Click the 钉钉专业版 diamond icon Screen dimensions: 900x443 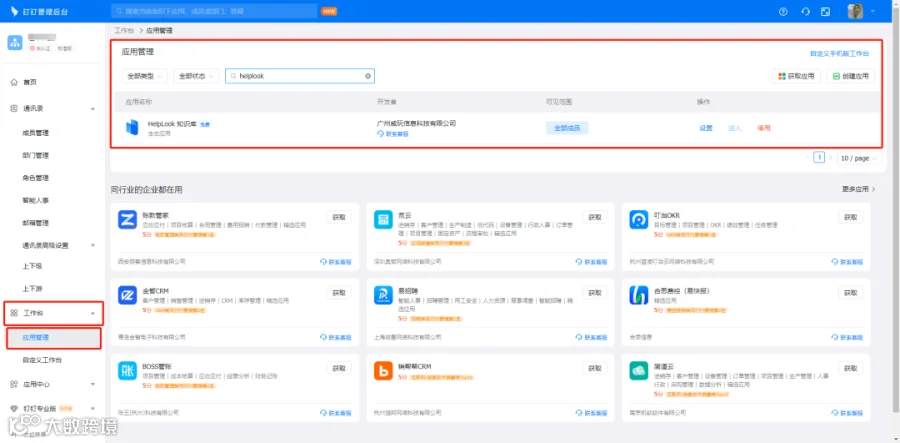click(x=14, y=409)
